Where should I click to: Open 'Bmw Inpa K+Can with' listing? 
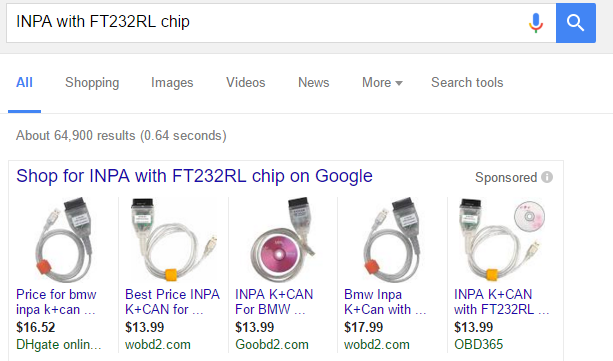(385, 302)
